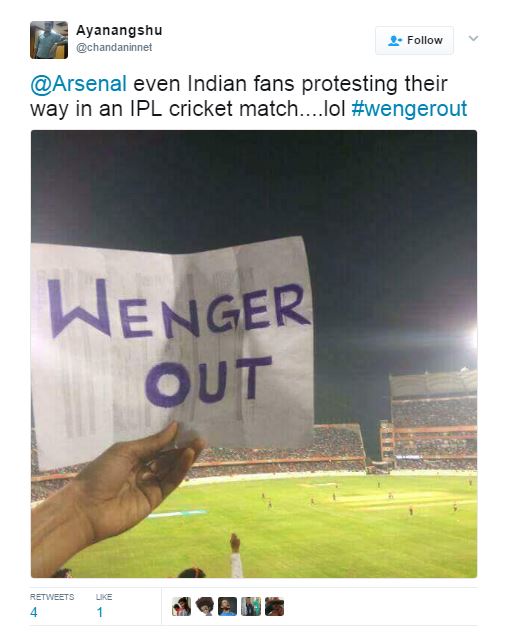Open the fifth, last avatar in the likers row

pos(275,606)
